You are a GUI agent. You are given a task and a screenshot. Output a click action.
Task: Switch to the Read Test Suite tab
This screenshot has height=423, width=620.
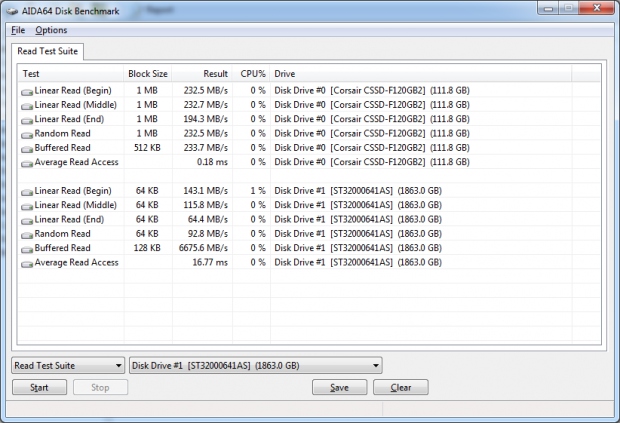[48, 50]
